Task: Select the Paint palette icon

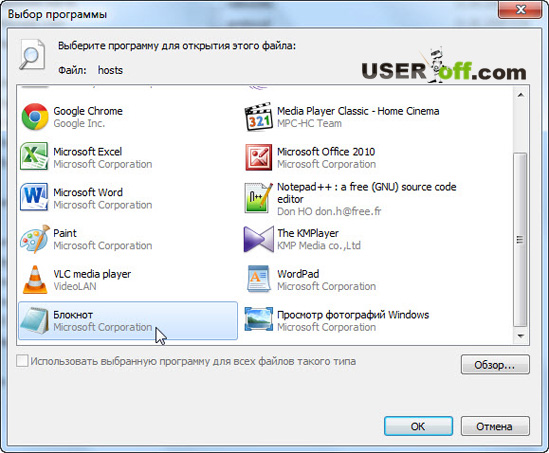Action: (x=35, y=239)
